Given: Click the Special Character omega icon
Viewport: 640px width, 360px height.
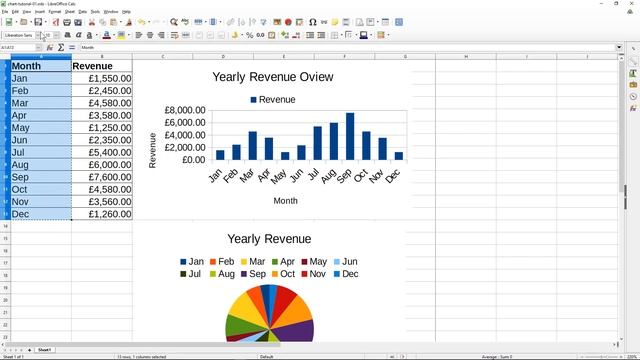Looking at the screenshot, I should pyautogui.click(x=313, y=22).
